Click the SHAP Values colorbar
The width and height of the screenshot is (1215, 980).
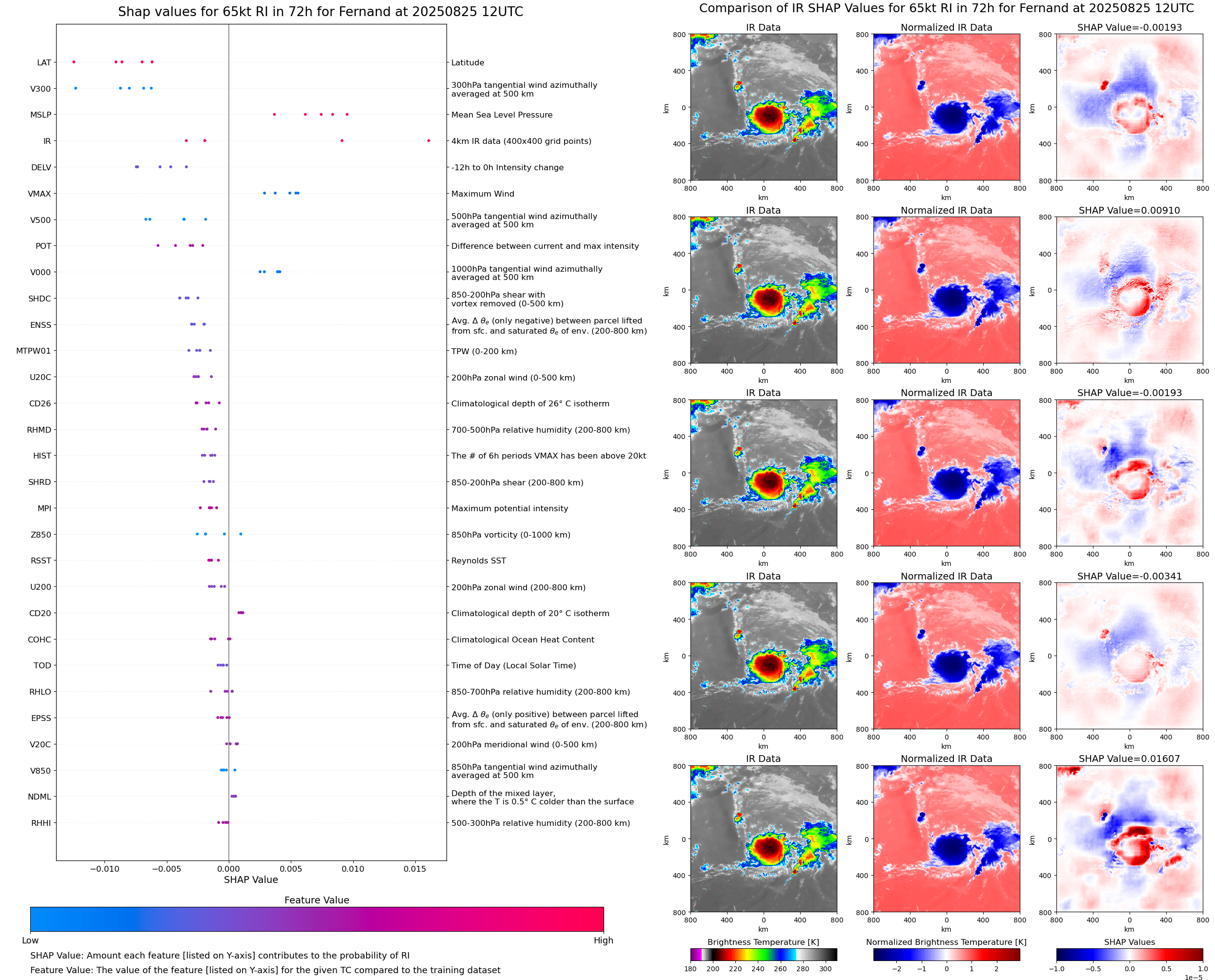[x=1129, y=955]
